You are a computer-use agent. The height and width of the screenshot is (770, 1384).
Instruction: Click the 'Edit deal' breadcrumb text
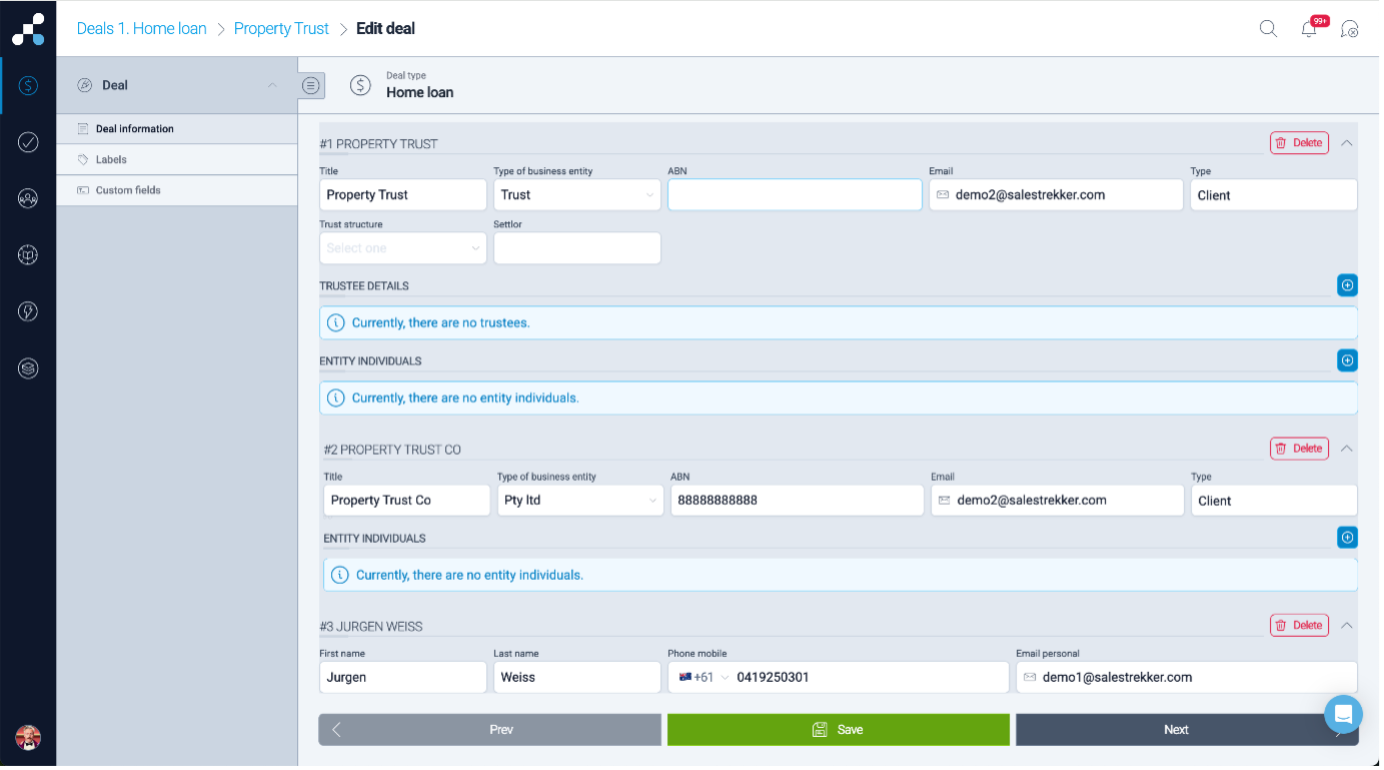[386, 29]
